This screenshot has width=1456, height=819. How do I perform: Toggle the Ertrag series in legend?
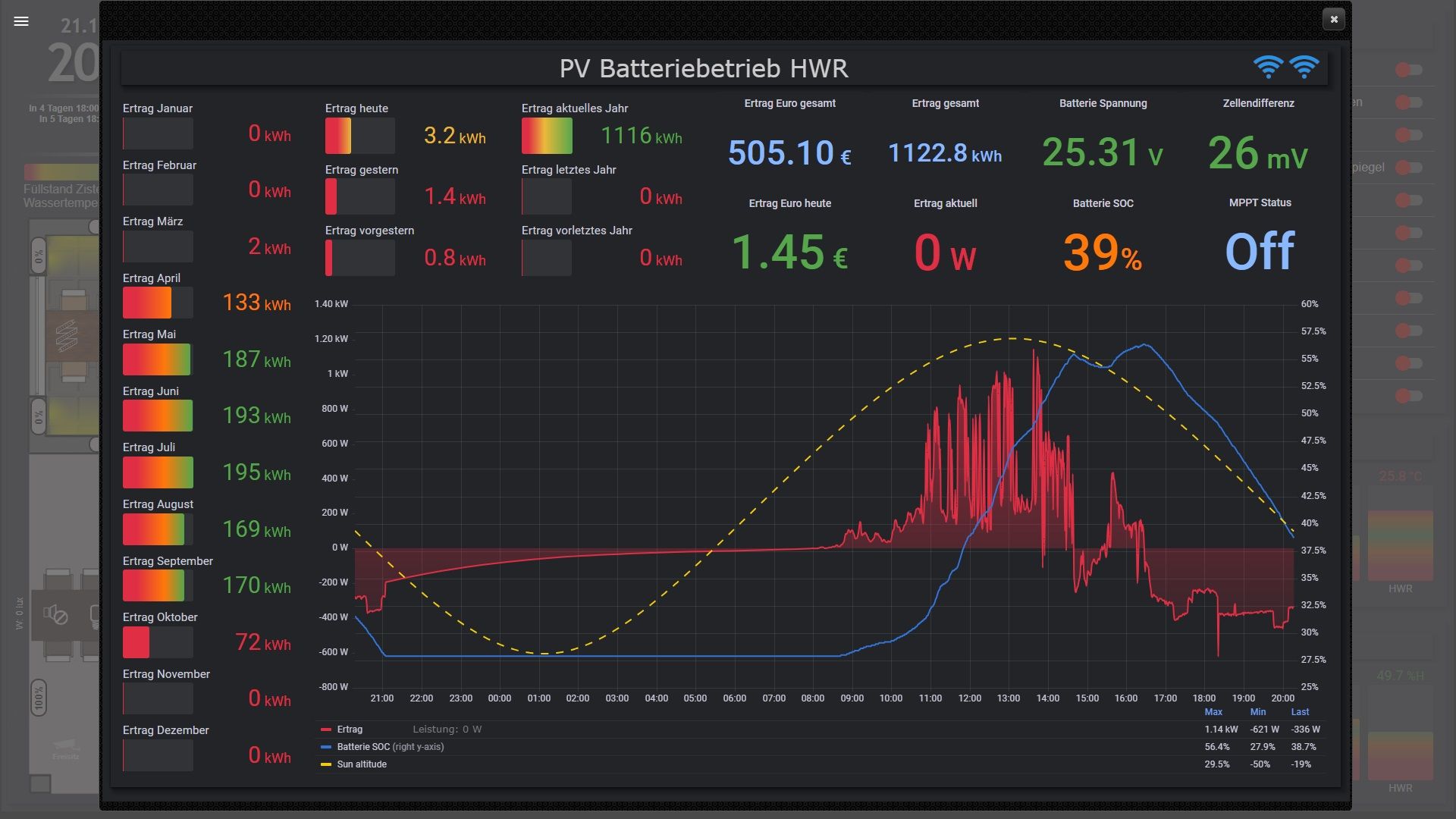[350, 730]
